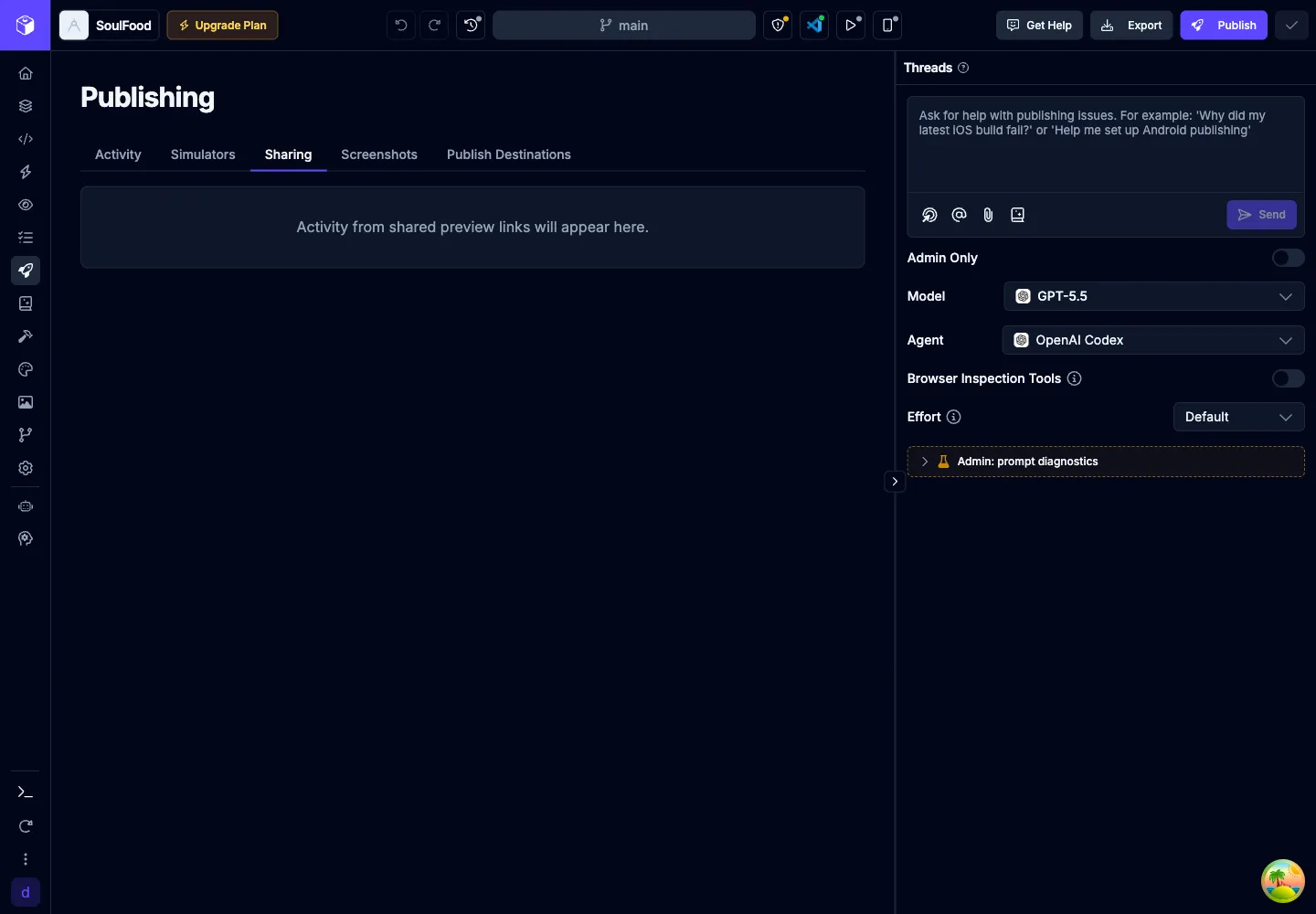The height and width of the screenshot is (914, 1316).
Task: Open the book sidebar icon
Action: coord(26,303)
